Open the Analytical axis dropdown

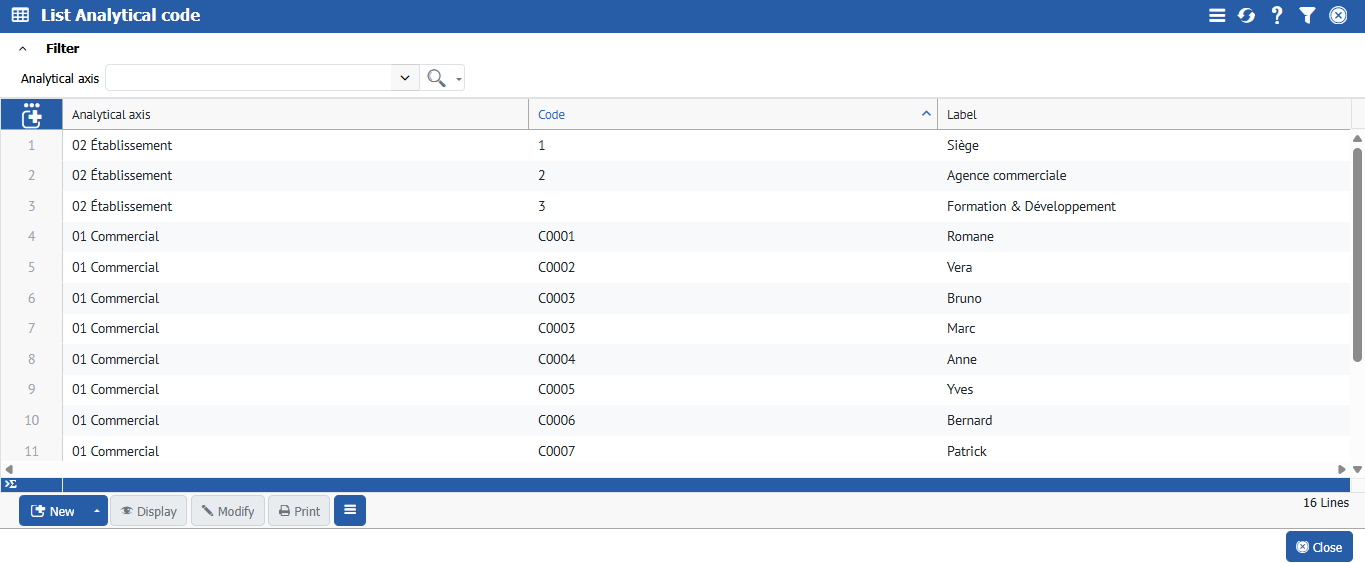(404, 78)
